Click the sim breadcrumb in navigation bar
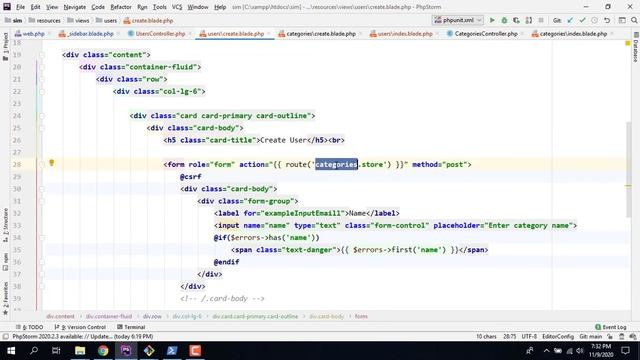 (x=13, y=20)
